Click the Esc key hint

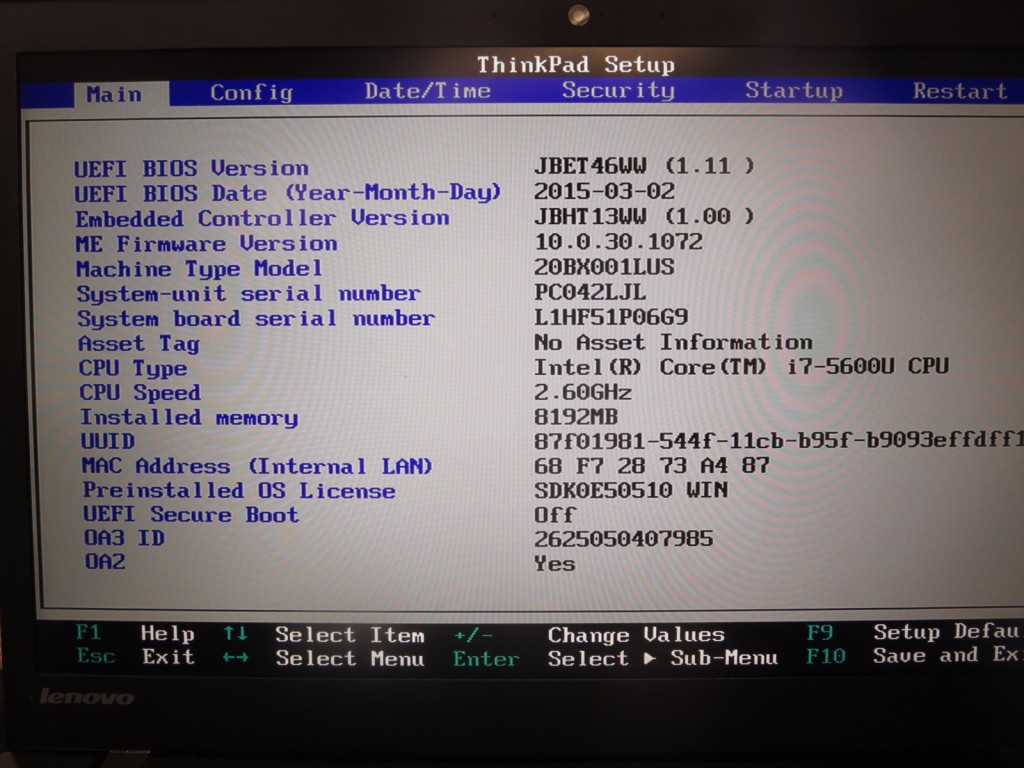pos(96,656)
